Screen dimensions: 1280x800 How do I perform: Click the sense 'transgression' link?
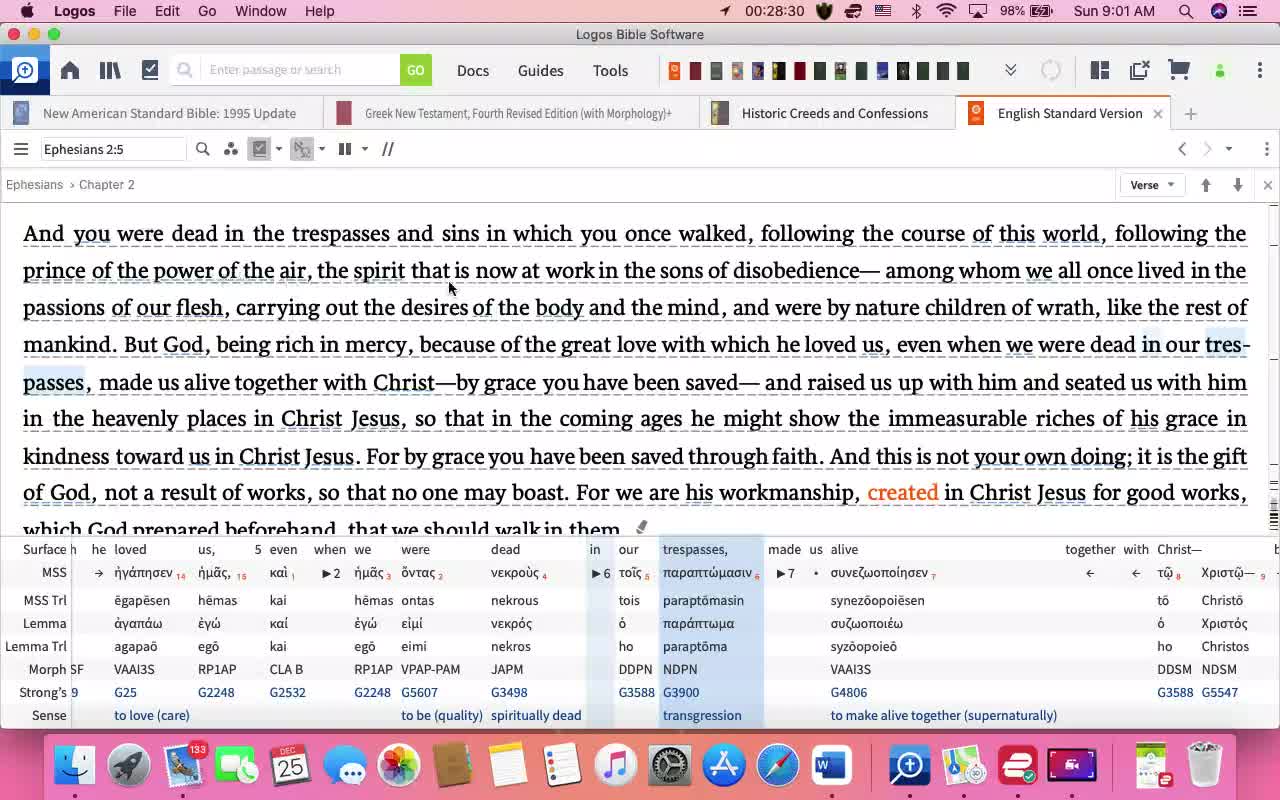[x=702, y=715]
